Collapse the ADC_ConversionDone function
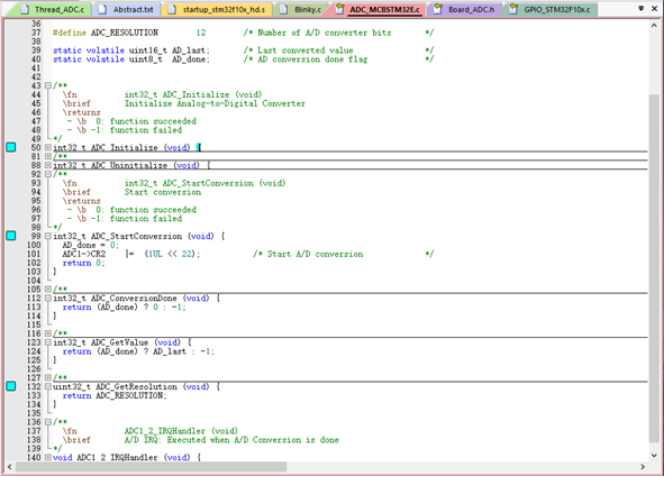 48,298
